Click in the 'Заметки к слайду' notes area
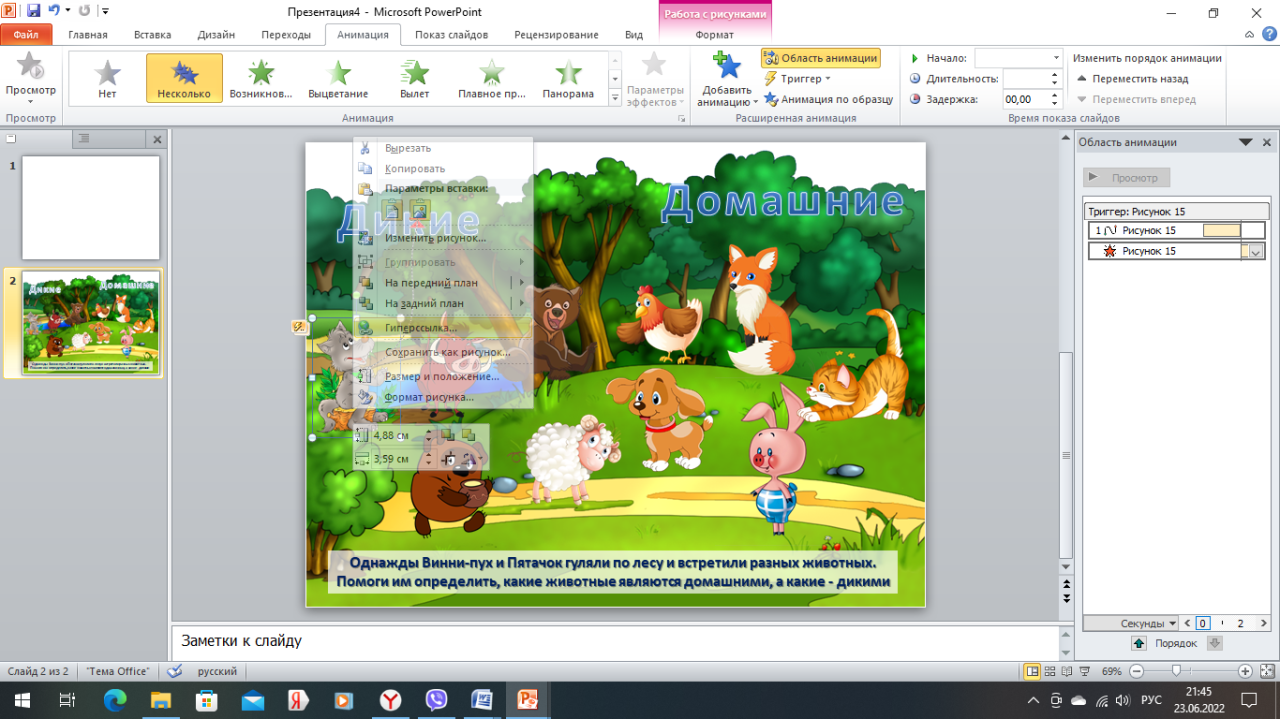Viewport: 1280px width, 719px height. click(615, 640)
